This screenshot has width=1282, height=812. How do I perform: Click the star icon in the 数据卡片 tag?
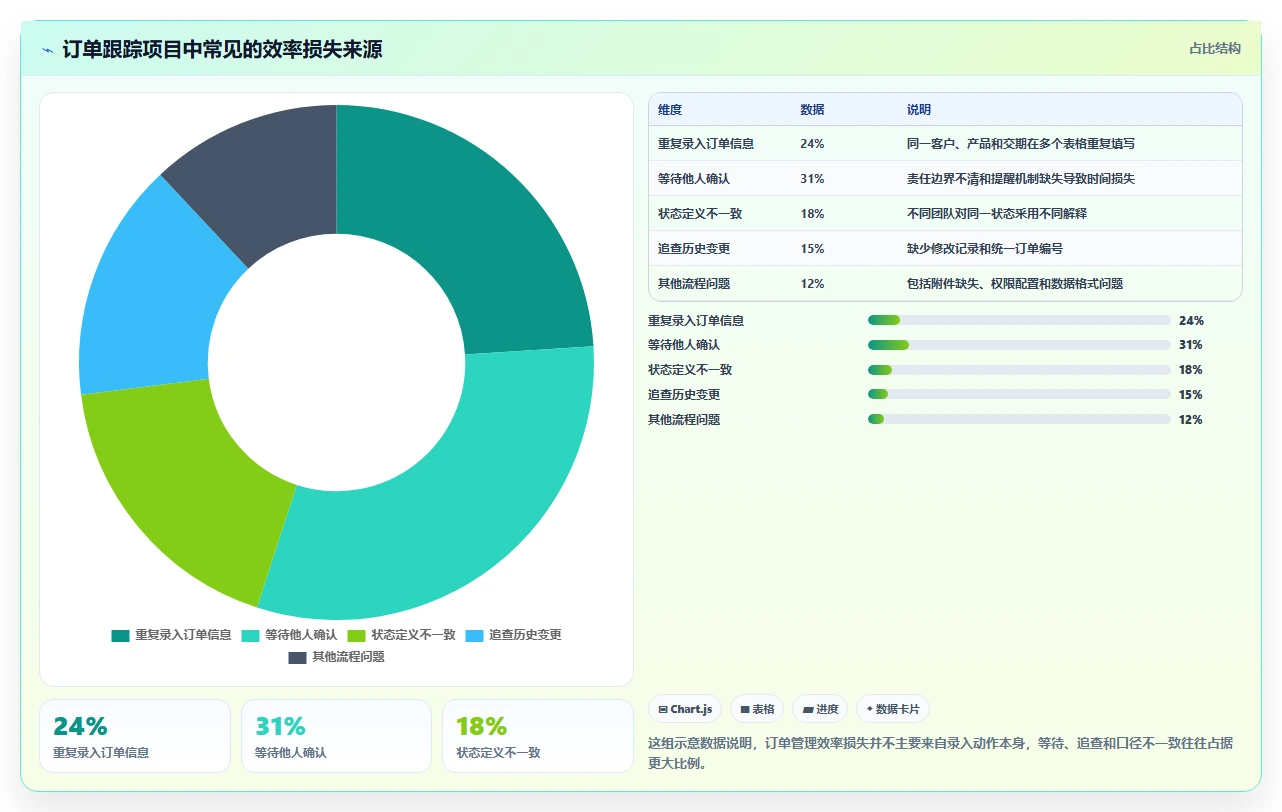coord(869,709)
